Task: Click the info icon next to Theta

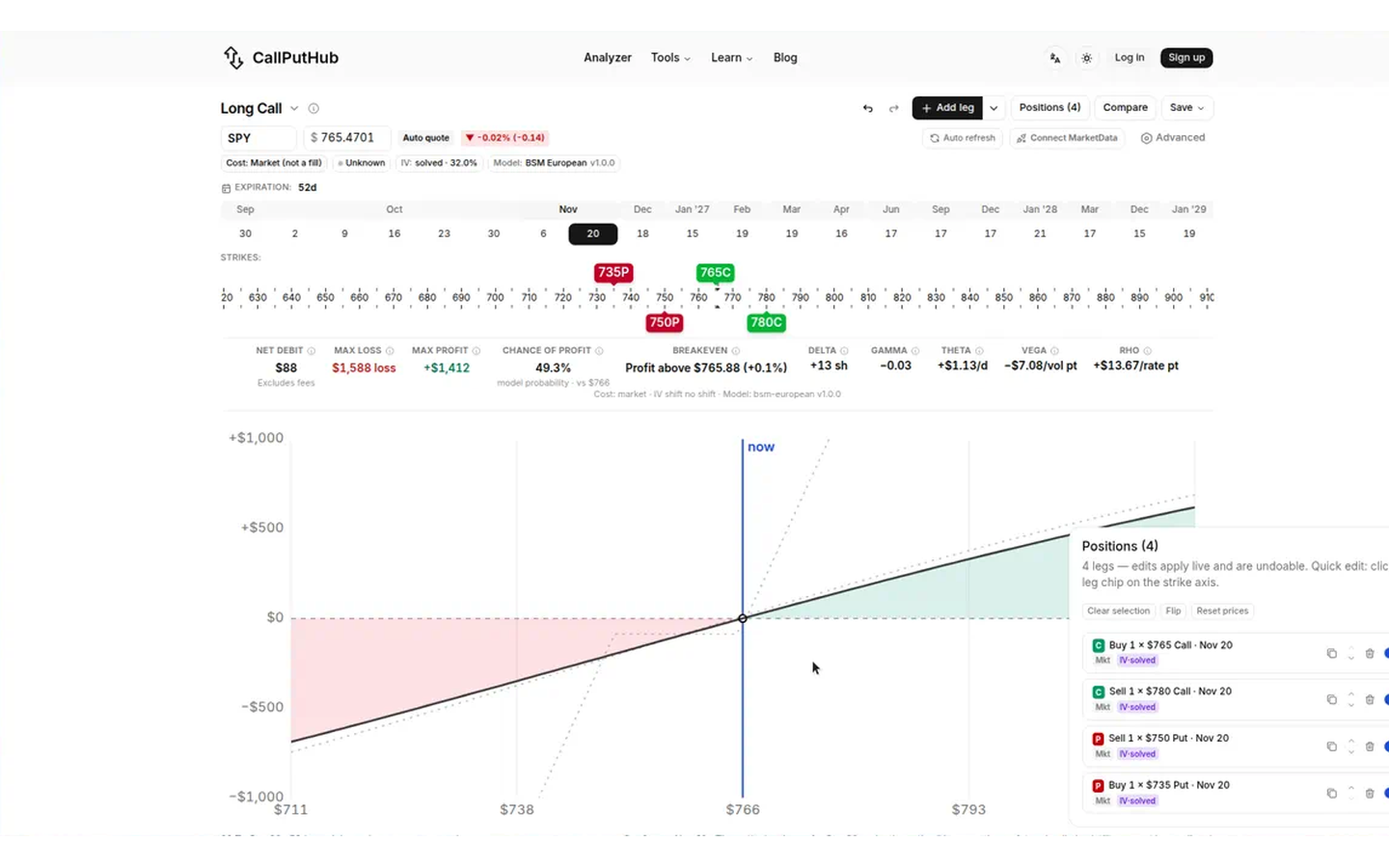Action: pyautogui.click(x=979, y=351)
